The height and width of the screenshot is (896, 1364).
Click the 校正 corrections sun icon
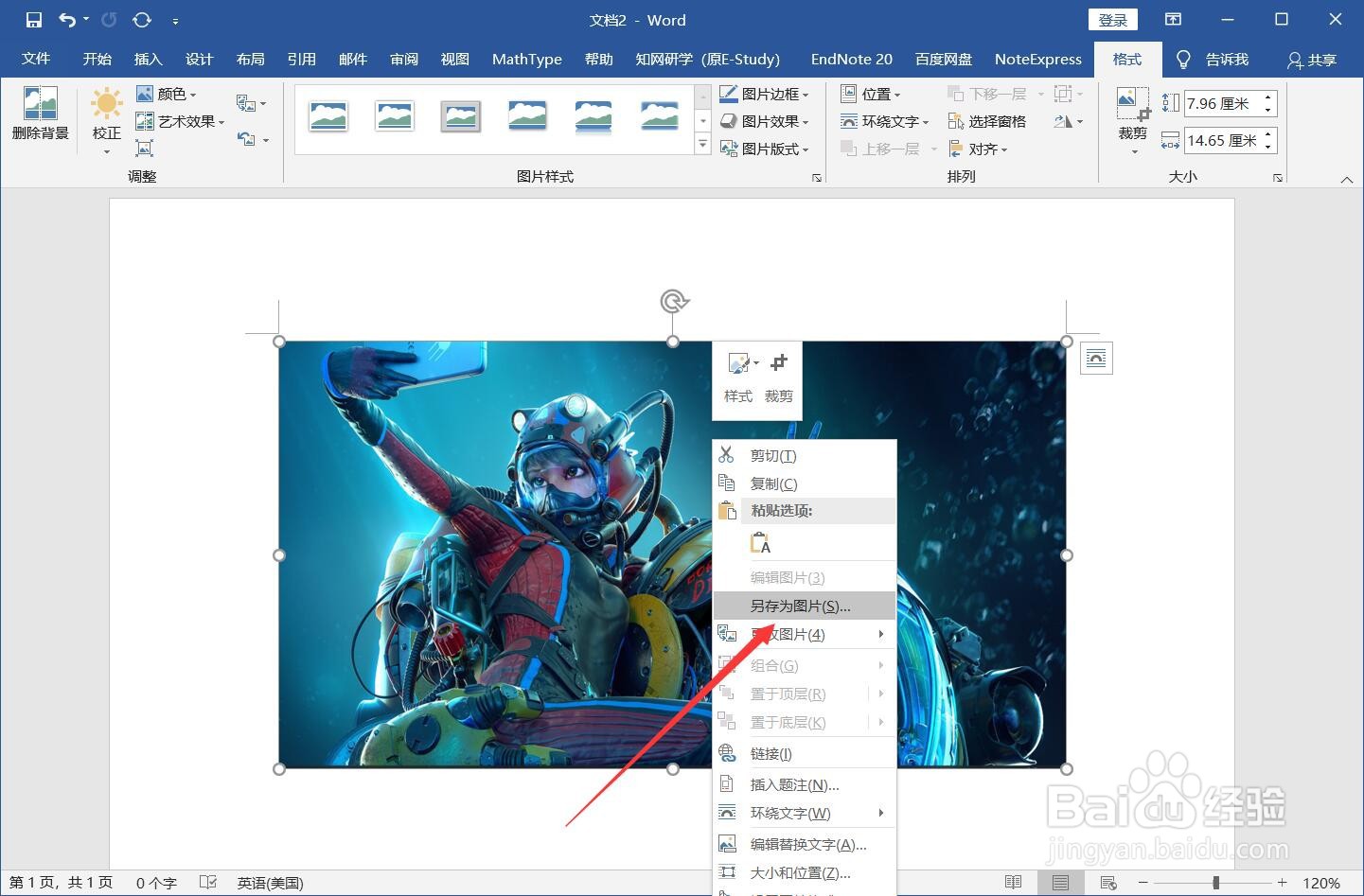(x=106, y=103)
